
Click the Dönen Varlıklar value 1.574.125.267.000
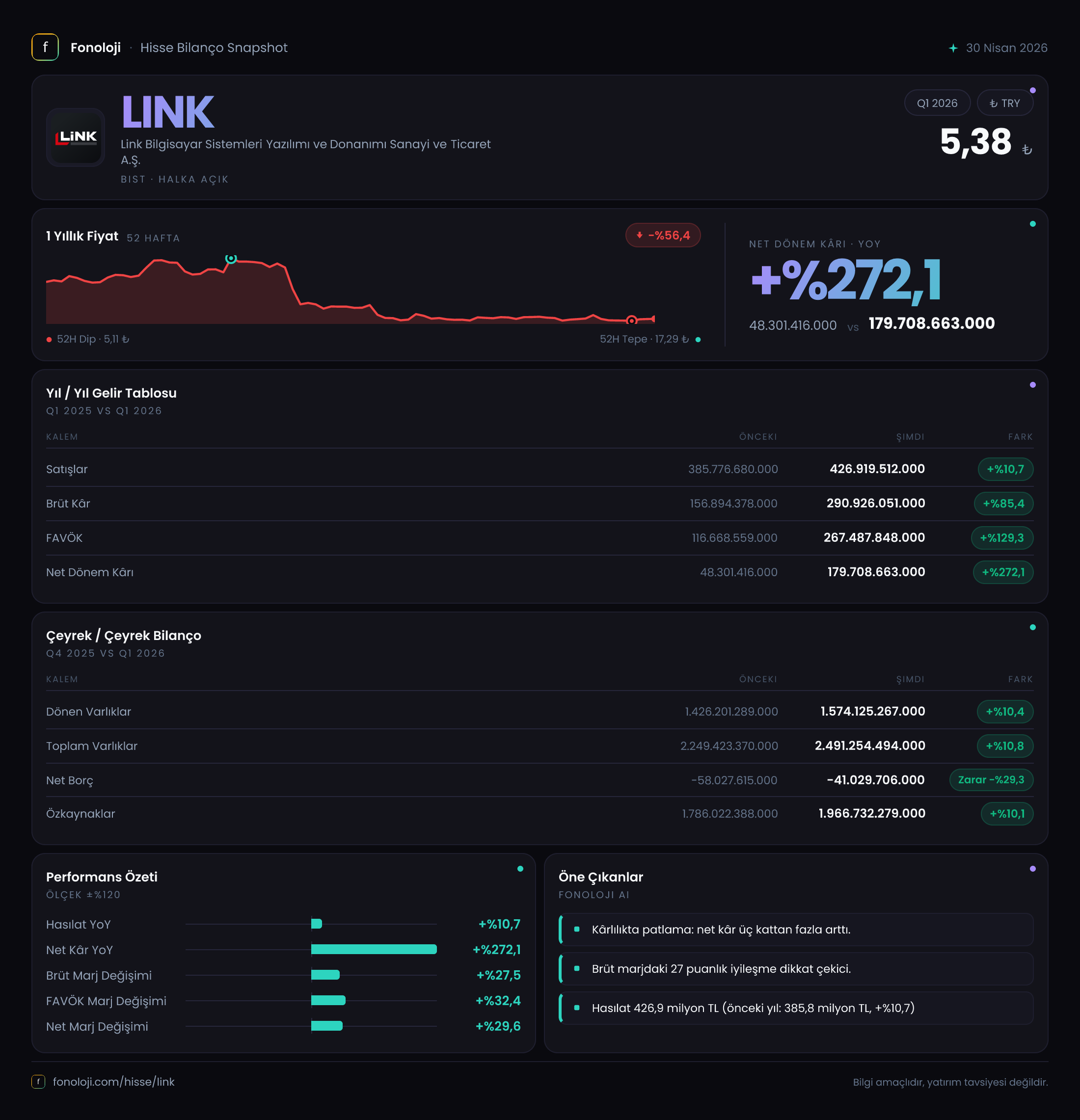(x=872, y=712)
